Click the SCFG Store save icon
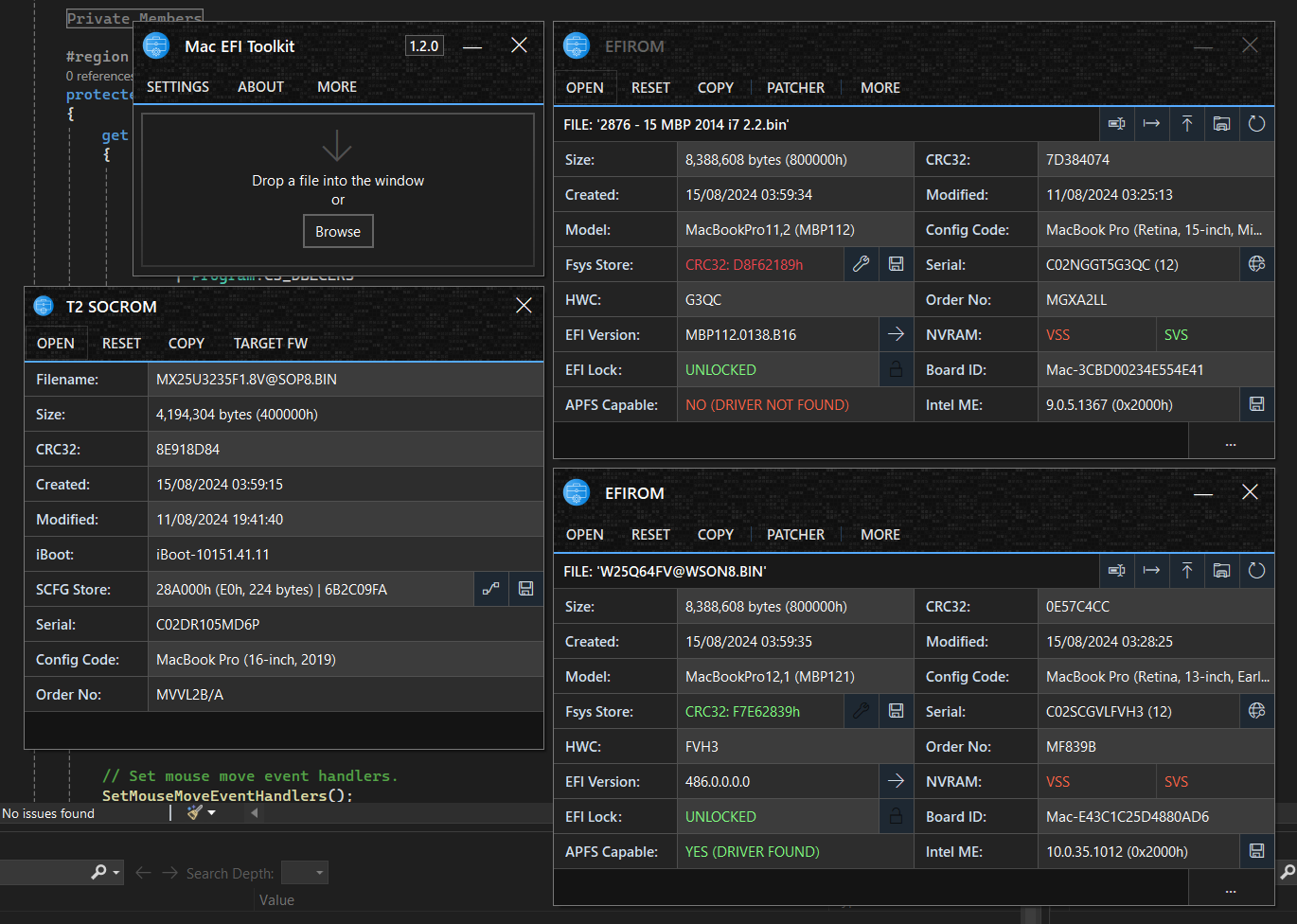Screen dimensions: 1297x924 tap(525, 590)
